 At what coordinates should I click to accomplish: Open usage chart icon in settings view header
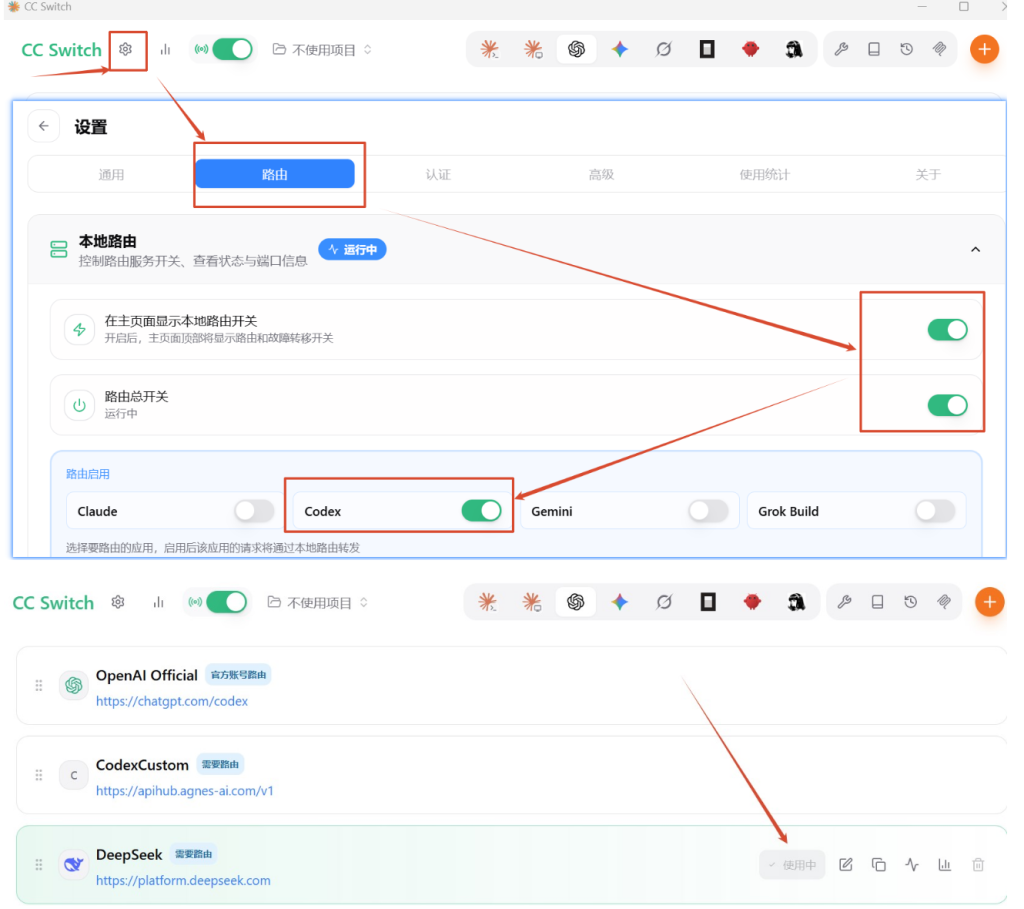click(x=165, y=50)
